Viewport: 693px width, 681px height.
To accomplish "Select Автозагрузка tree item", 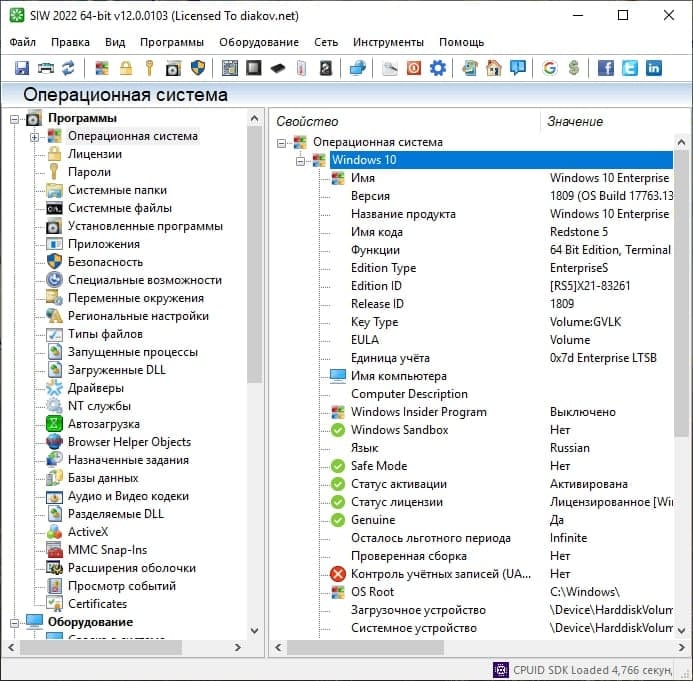I will pyautogui.click(x=103, y=424).
